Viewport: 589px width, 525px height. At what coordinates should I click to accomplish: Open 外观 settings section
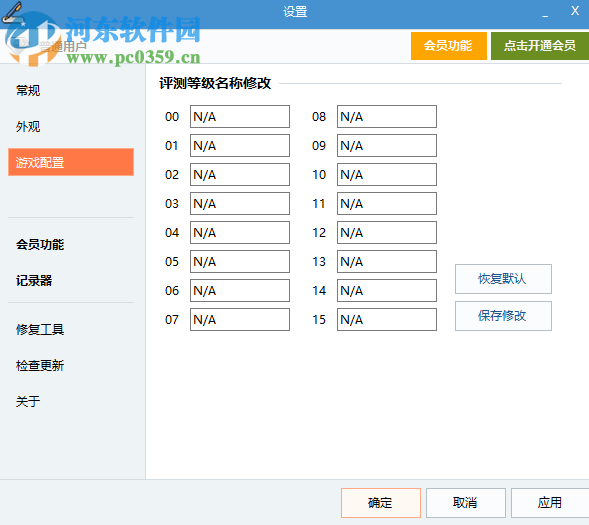coord(28,127)
